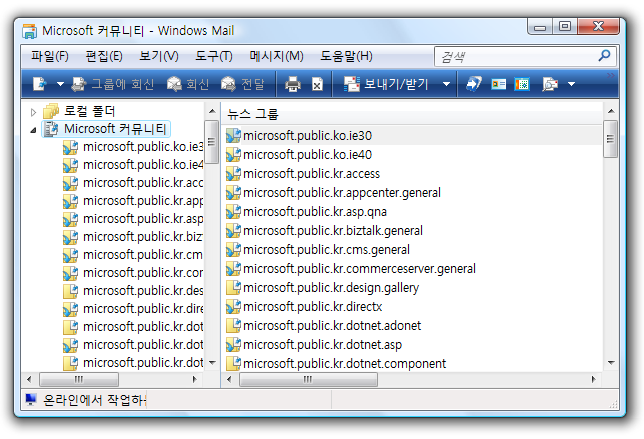
Task: Click the cancel/delete page icon beside printer
Action: (317, 84)
